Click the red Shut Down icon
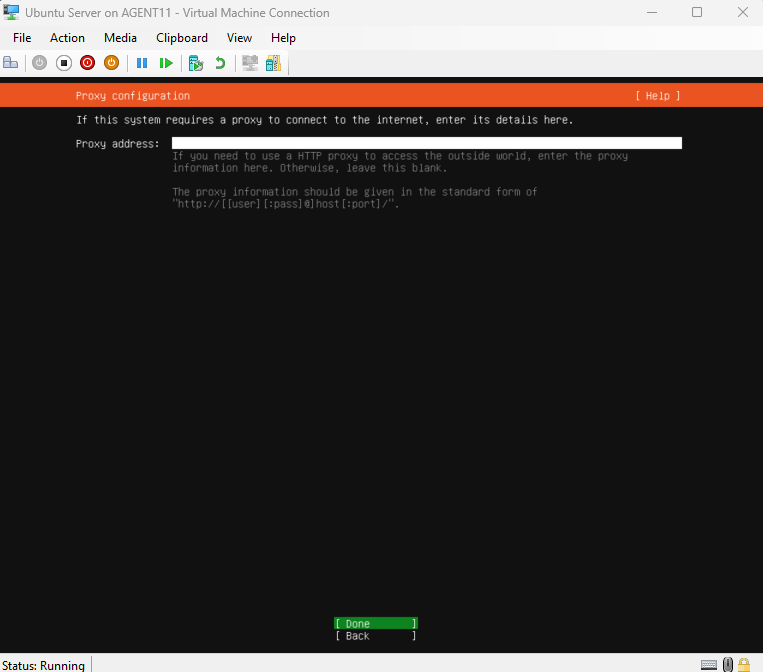The width and height of the screenshot is (763, 672). tap(88, 63)
